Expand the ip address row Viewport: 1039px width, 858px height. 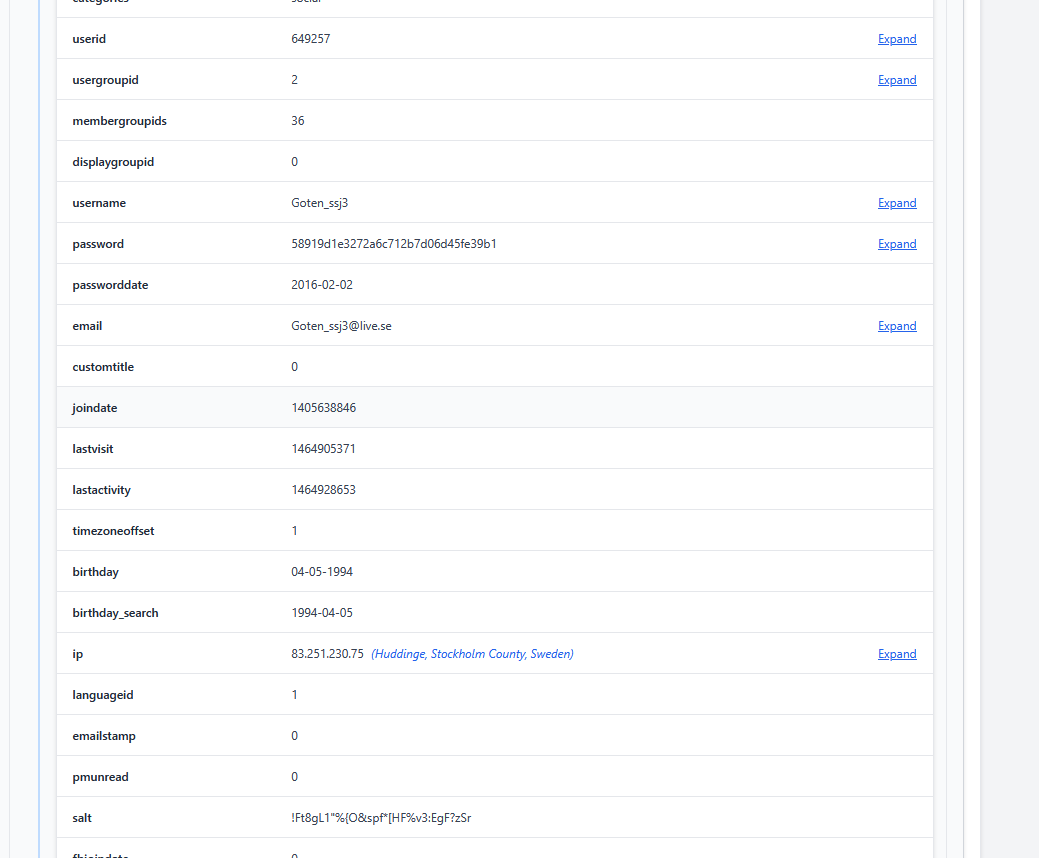coord(896,654)
